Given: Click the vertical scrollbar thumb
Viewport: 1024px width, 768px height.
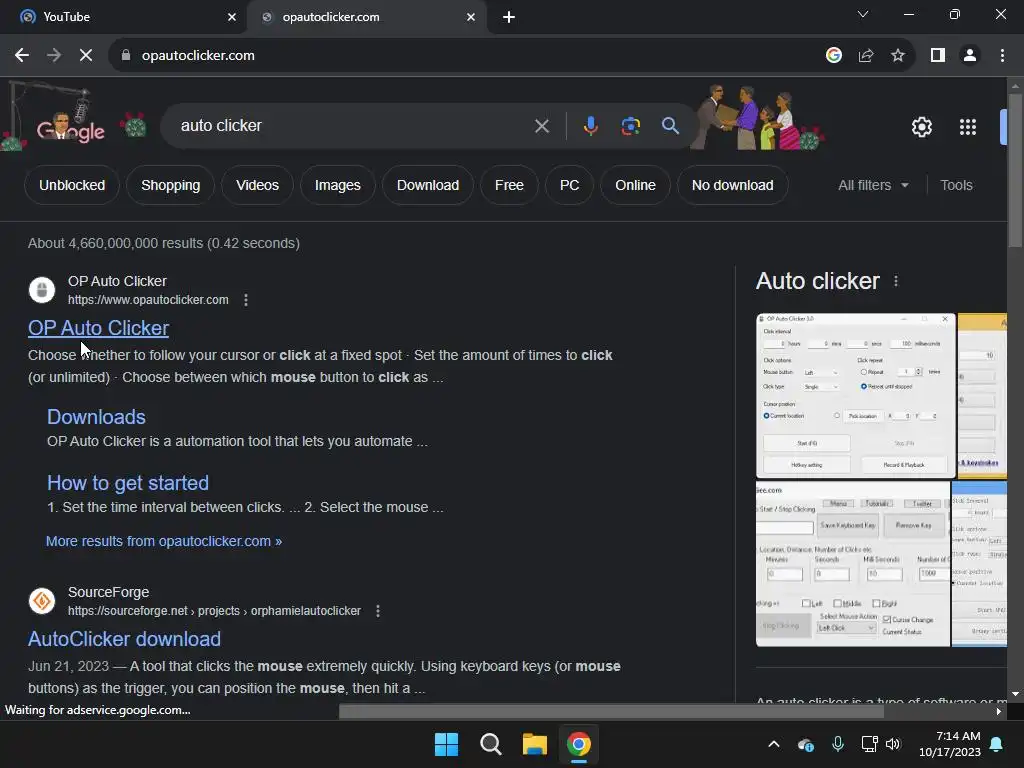Looking at the screenshot, I should (x=1015, y=170).
